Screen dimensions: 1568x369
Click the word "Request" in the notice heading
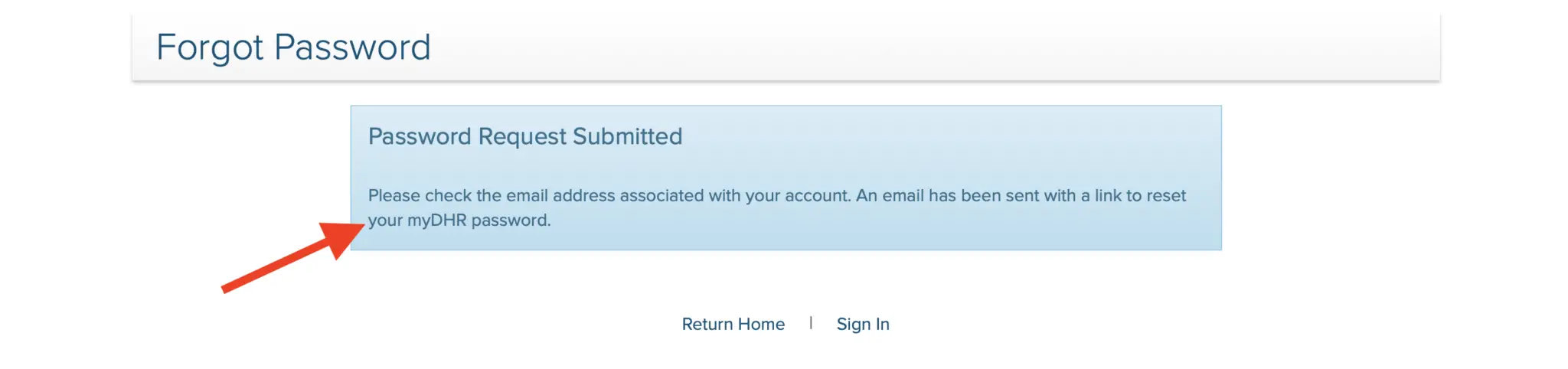click(x=521, y=136)
